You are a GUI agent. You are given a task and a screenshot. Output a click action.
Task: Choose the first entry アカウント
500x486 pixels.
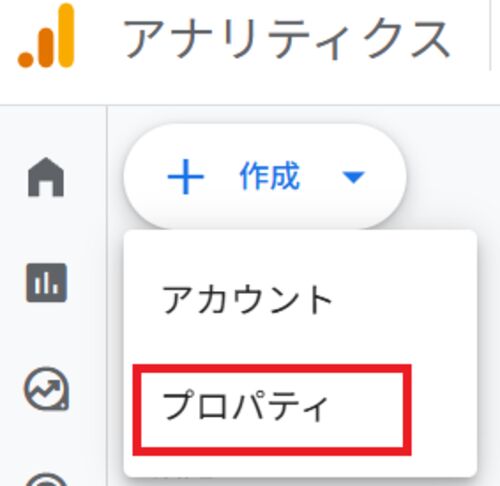click(247, 300)
